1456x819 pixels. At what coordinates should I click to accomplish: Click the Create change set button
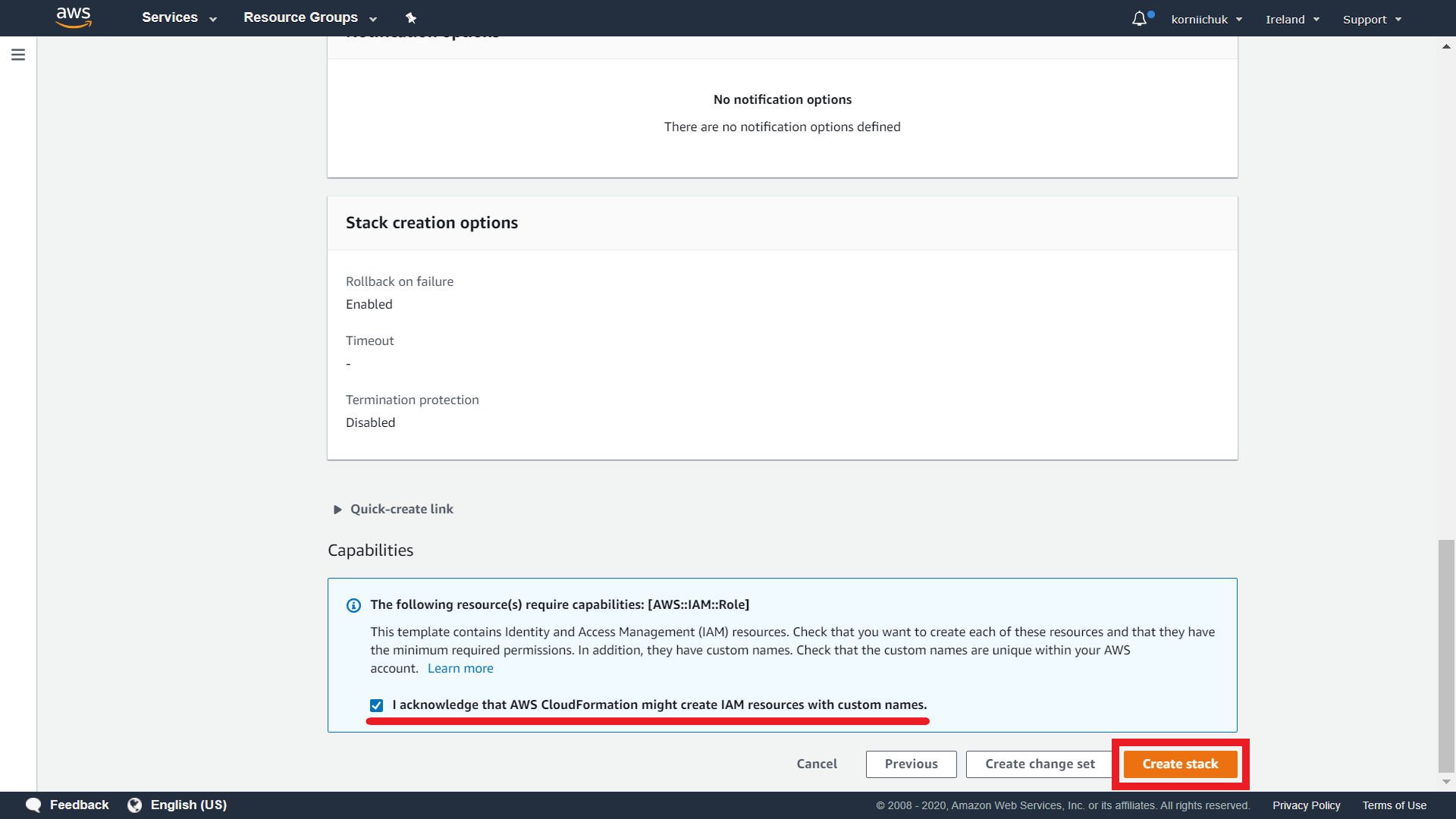(1039, 763)
